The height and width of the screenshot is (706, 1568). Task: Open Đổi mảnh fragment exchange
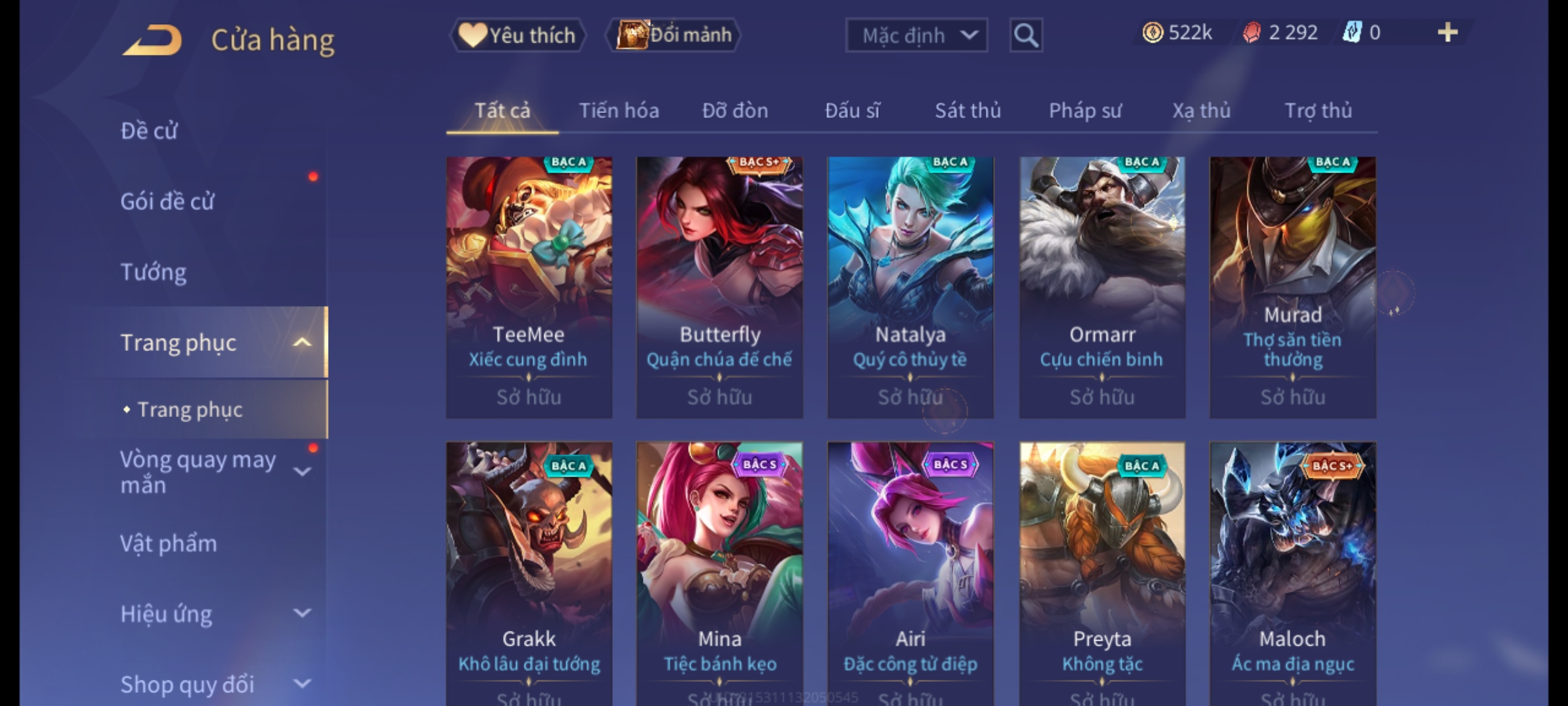pos(674,35)
